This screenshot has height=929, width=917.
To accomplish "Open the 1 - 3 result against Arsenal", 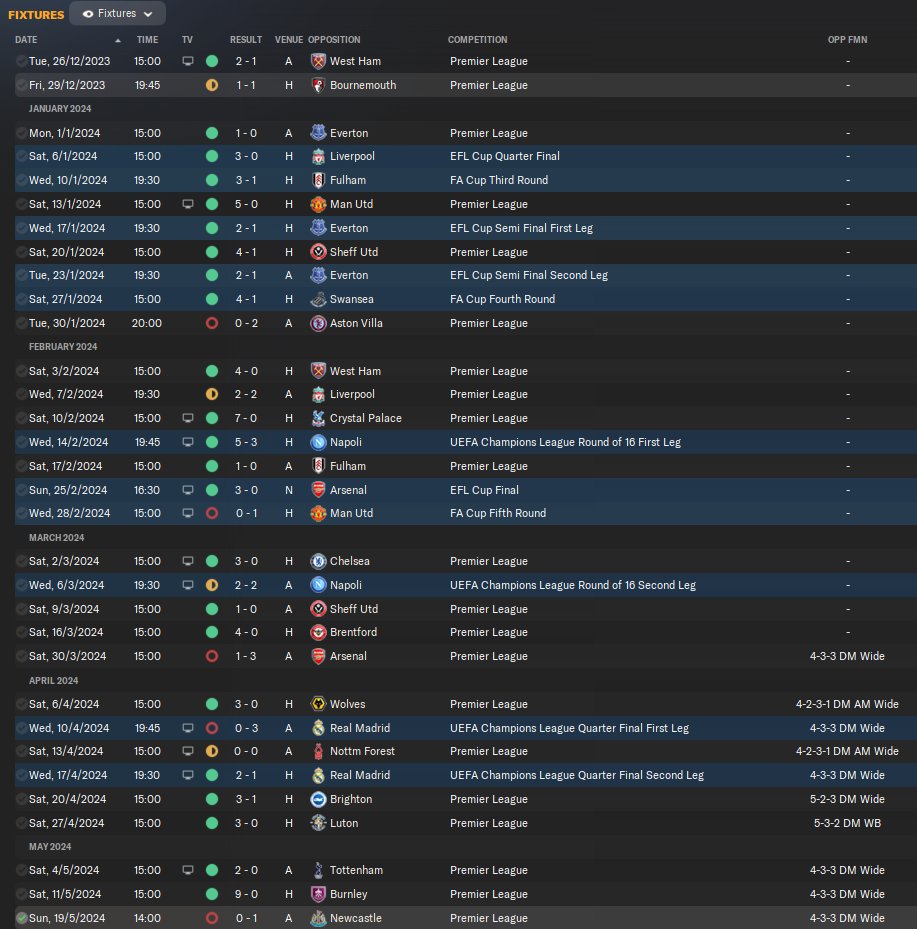I will 246,656.
